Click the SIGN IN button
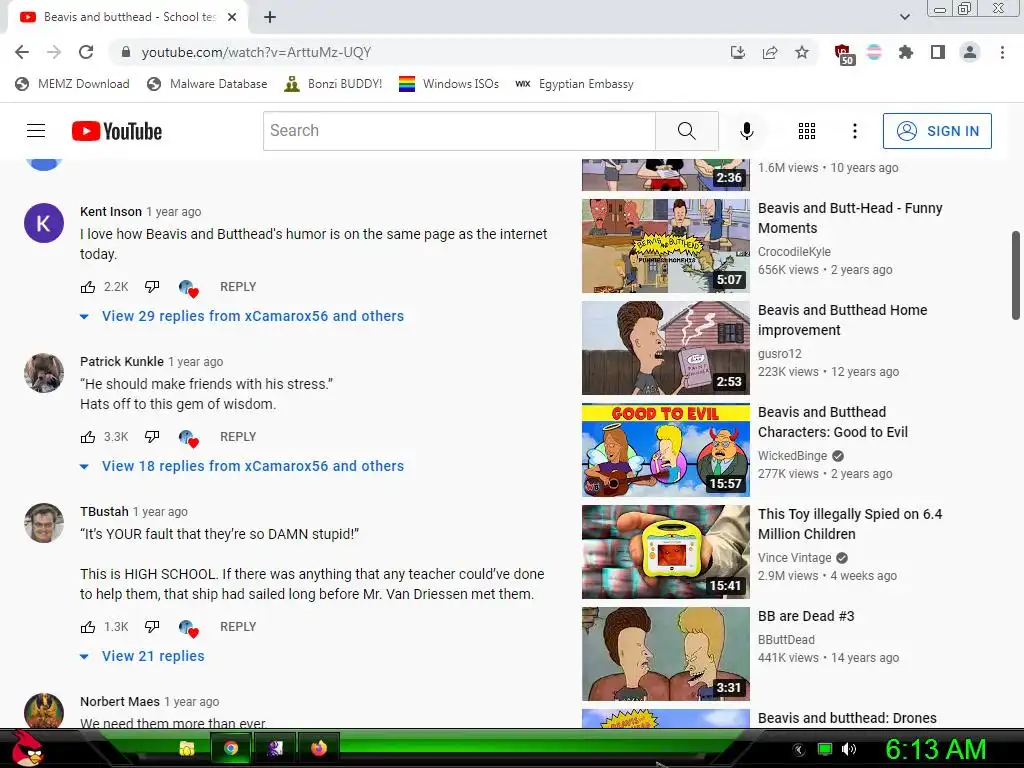Image resolution: width=1024 pixels, height=768 pixels. coord(937,131)
